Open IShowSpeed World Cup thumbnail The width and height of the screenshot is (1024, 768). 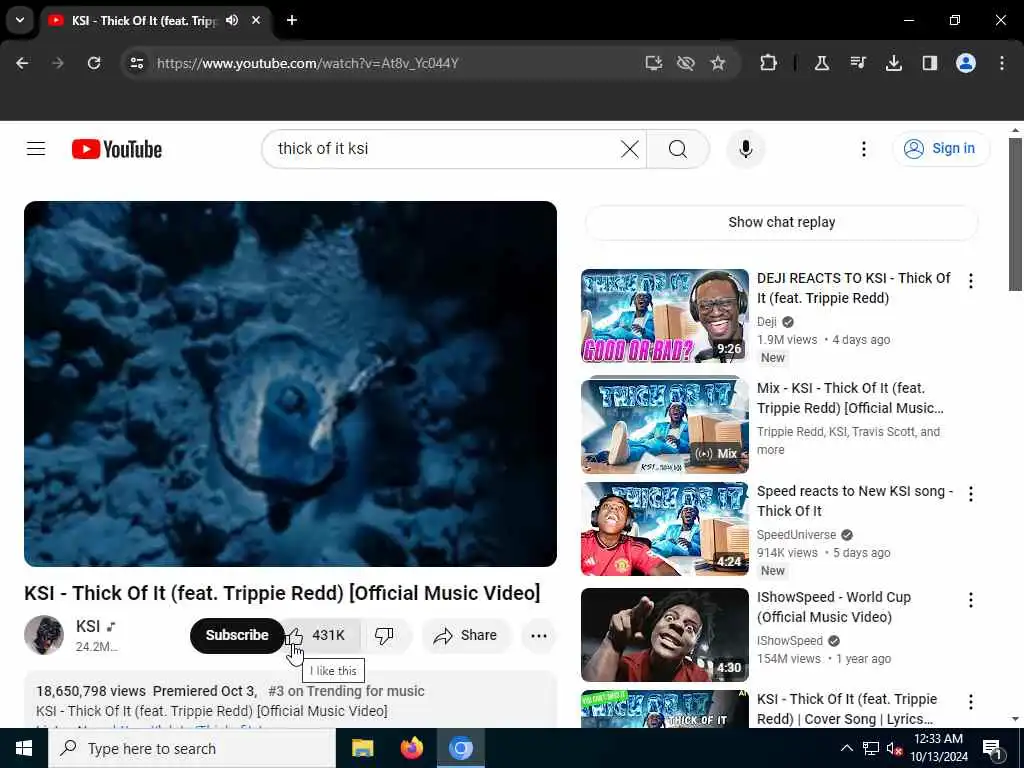[x=665, y=635]
